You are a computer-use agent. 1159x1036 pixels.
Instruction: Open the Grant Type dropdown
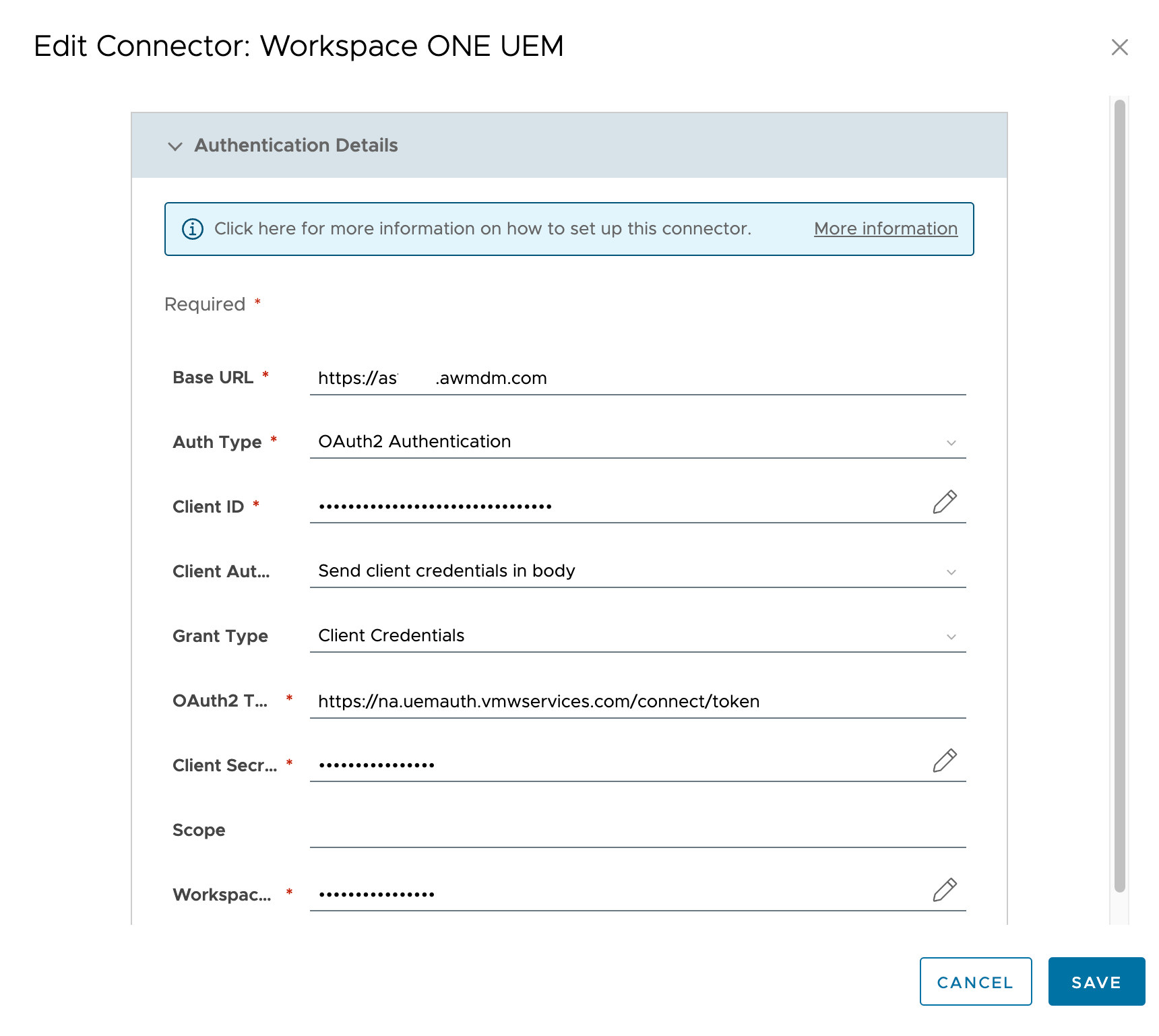[951, 637]
